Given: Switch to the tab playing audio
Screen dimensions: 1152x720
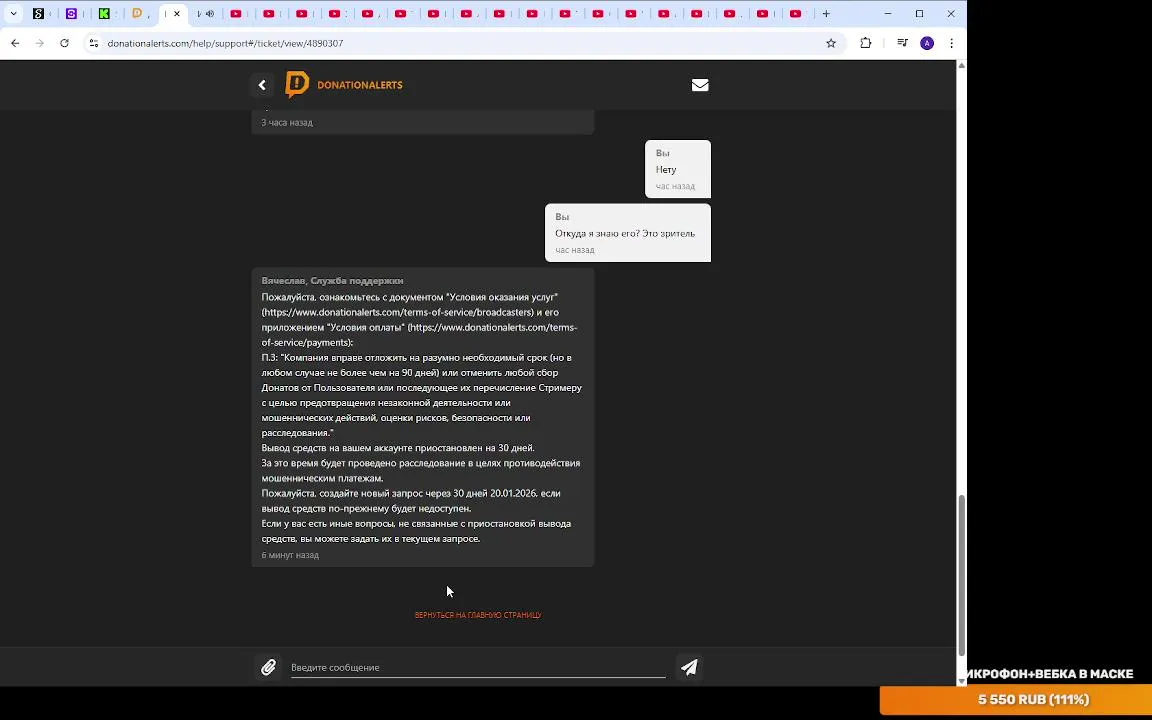Looking at the screenshot, I should click(205, 13).
